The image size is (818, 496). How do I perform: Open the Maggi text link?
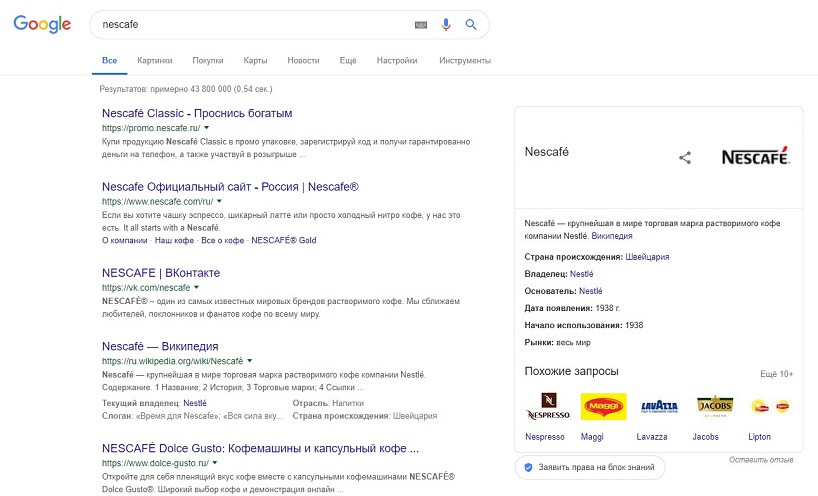592,437
